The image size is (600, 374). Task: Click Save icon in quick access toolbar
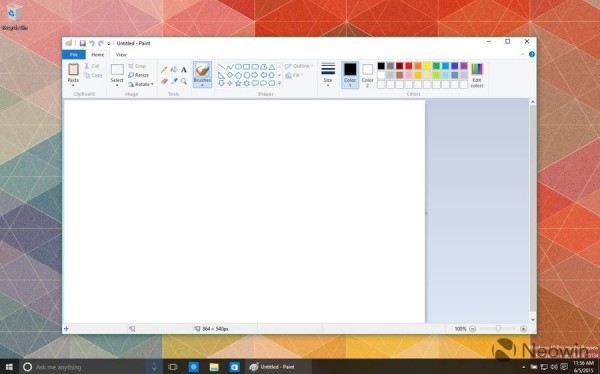pyautogui.click(x=83, y=43)
